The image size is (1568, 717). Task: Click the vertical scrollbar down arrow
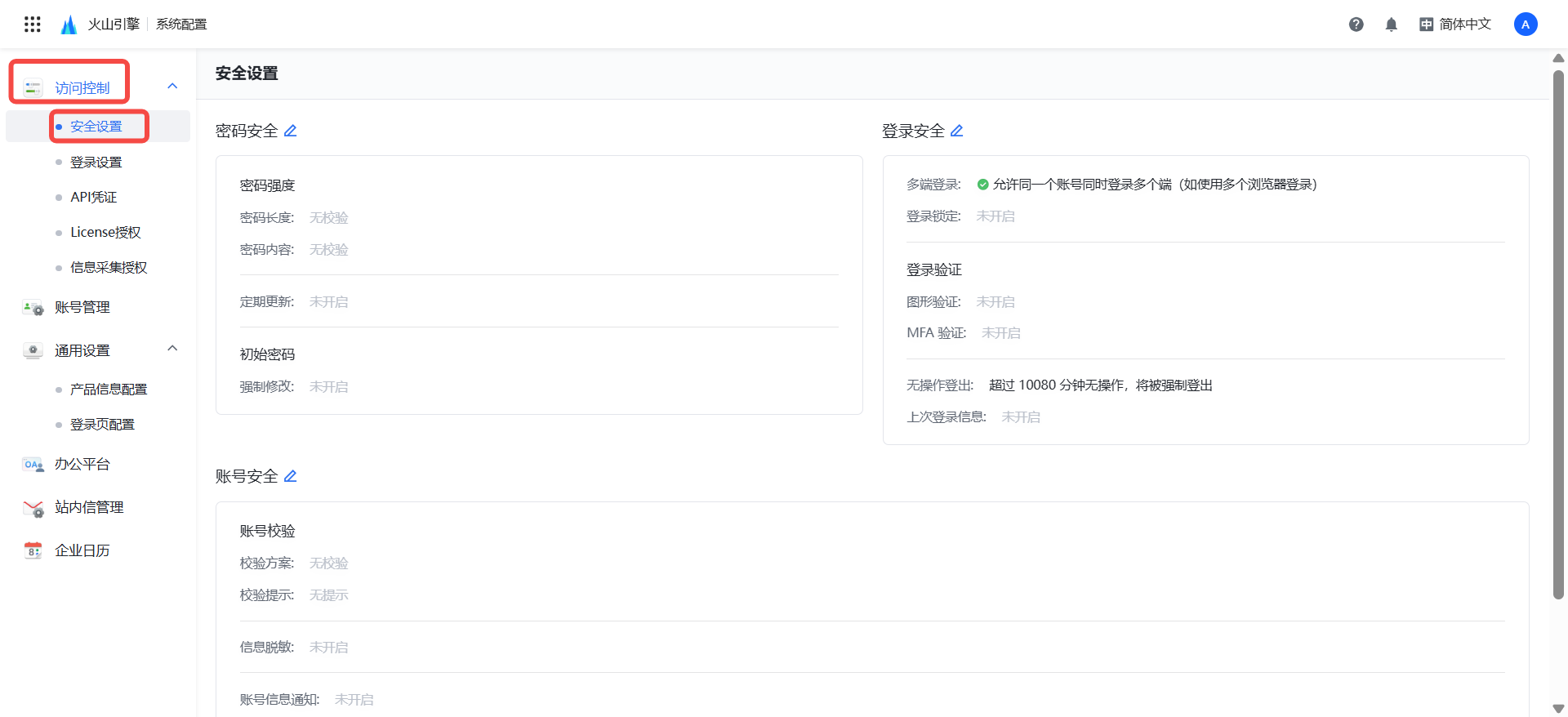(x=1558, y=708)
